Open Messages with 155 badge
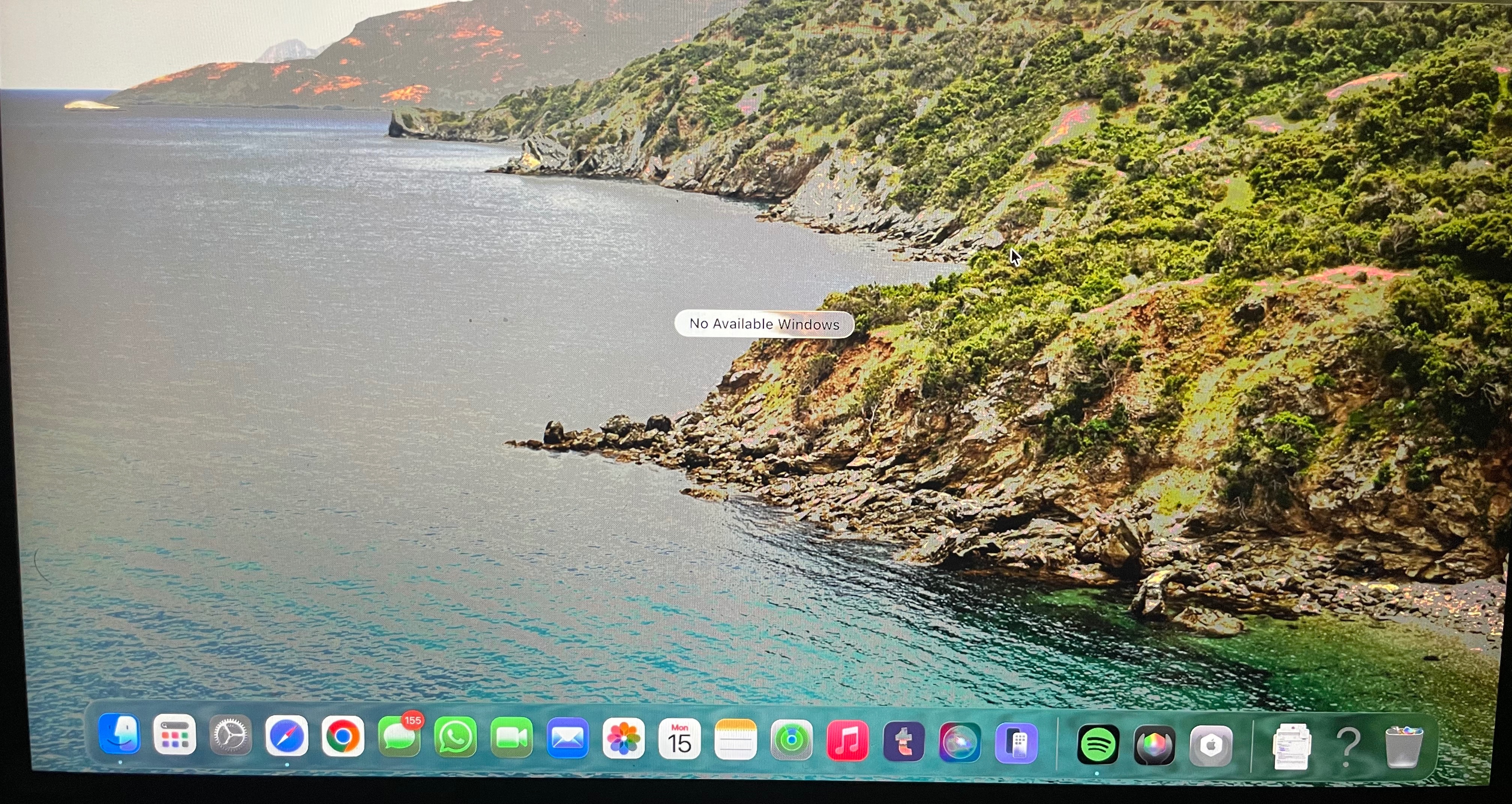This screenshot has width=1512, height=804. click(399, 737)
